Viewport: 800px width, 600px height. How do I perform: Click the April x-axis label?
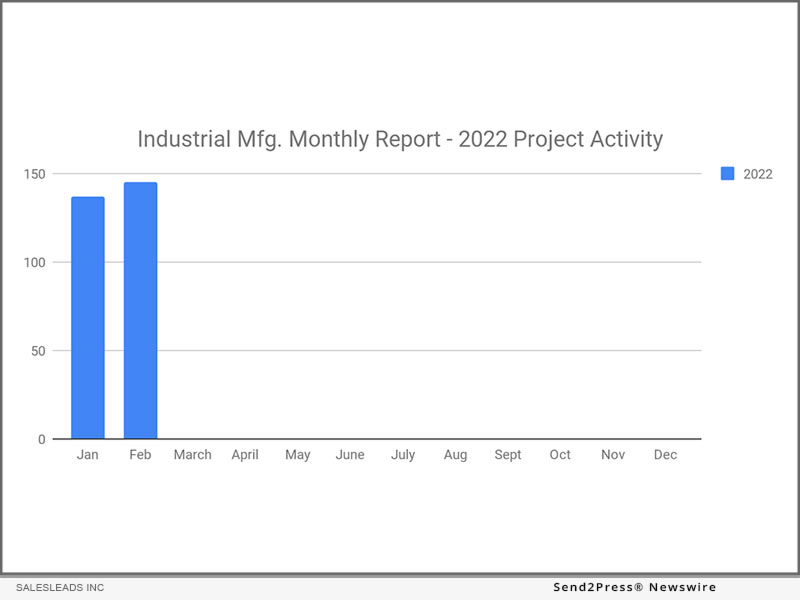(x=245, y=455)
